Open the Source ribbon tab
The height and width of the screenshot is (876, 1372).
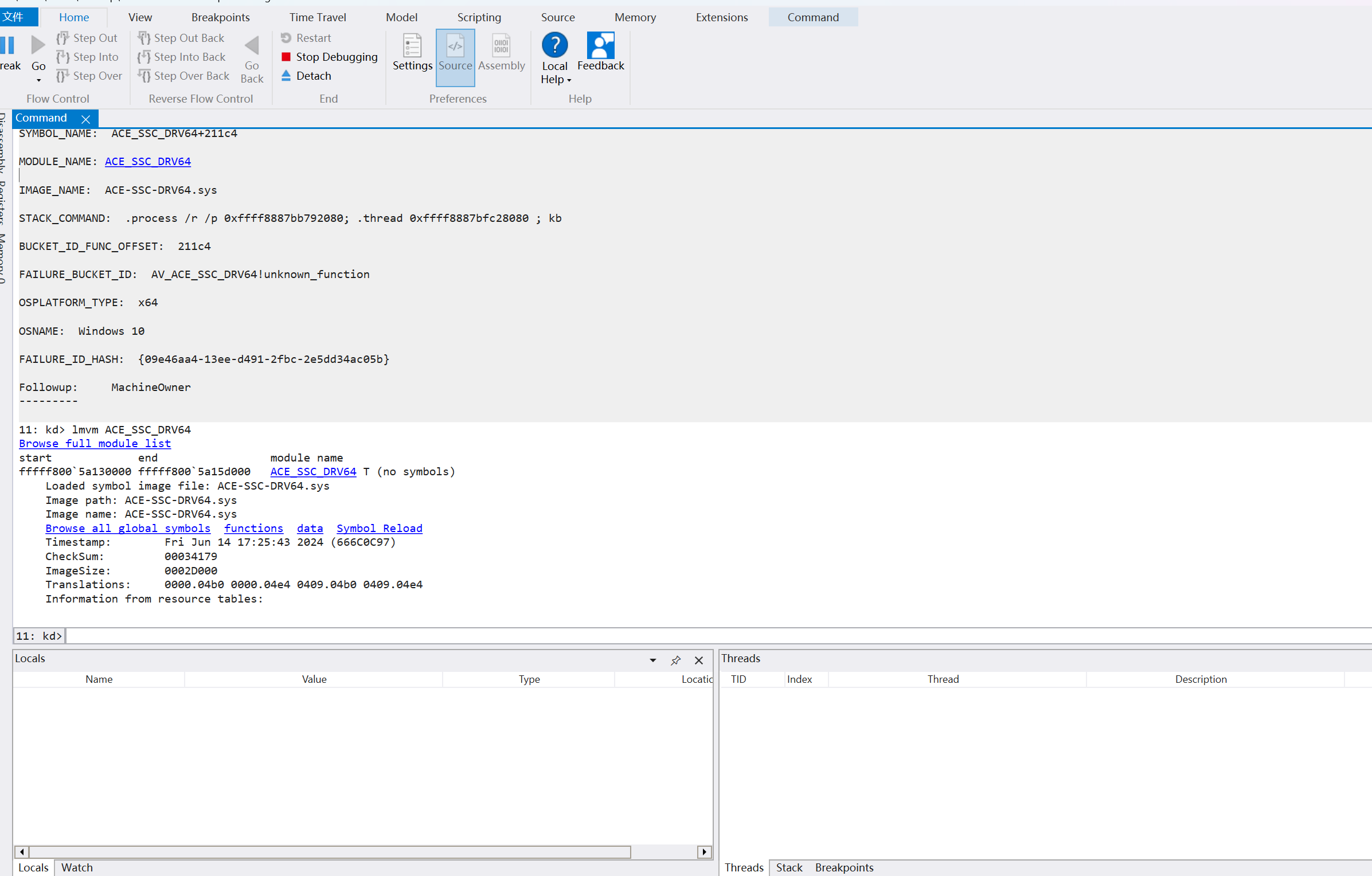558,17
